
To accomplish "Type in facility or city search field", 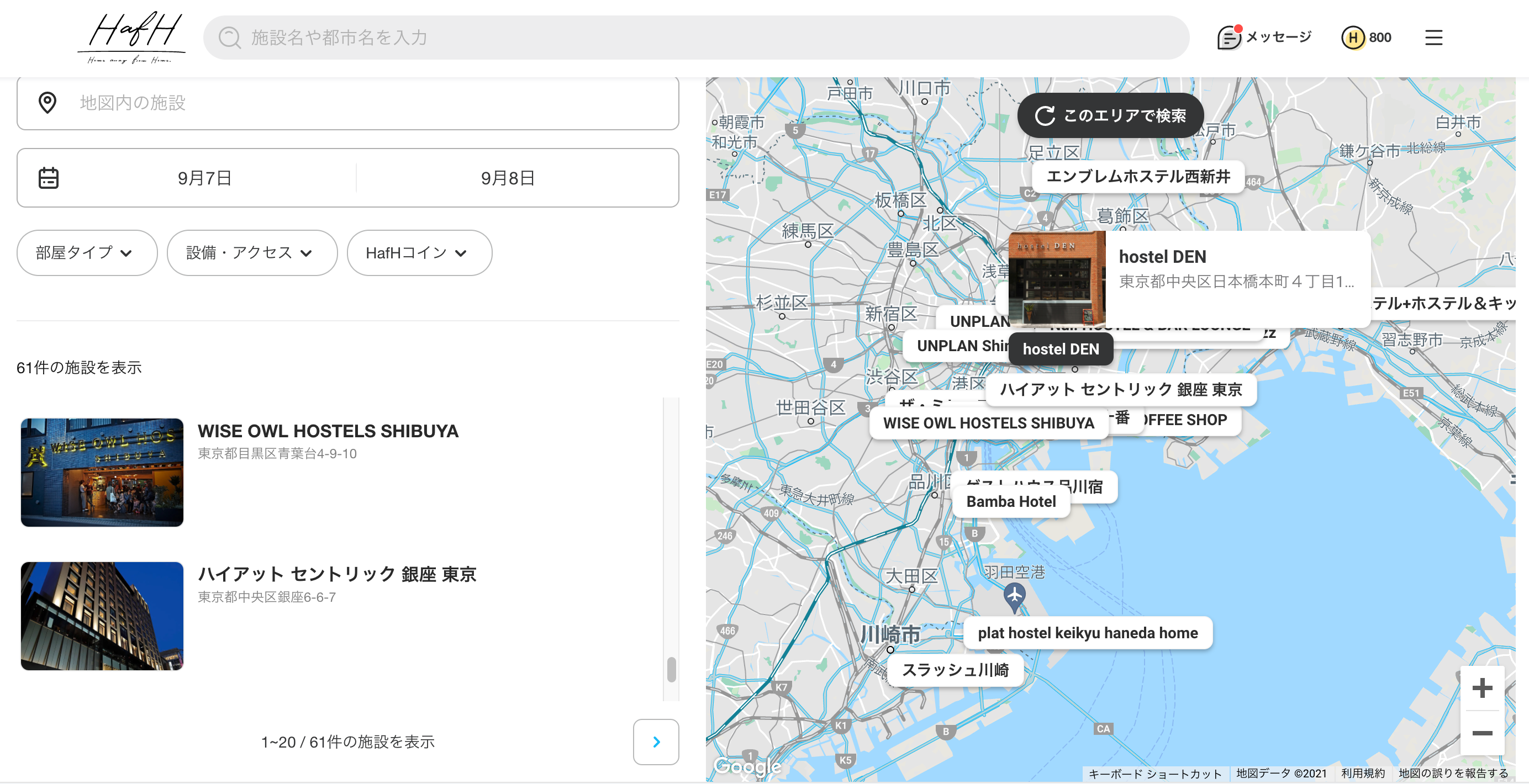I will [x=696, y=38].
